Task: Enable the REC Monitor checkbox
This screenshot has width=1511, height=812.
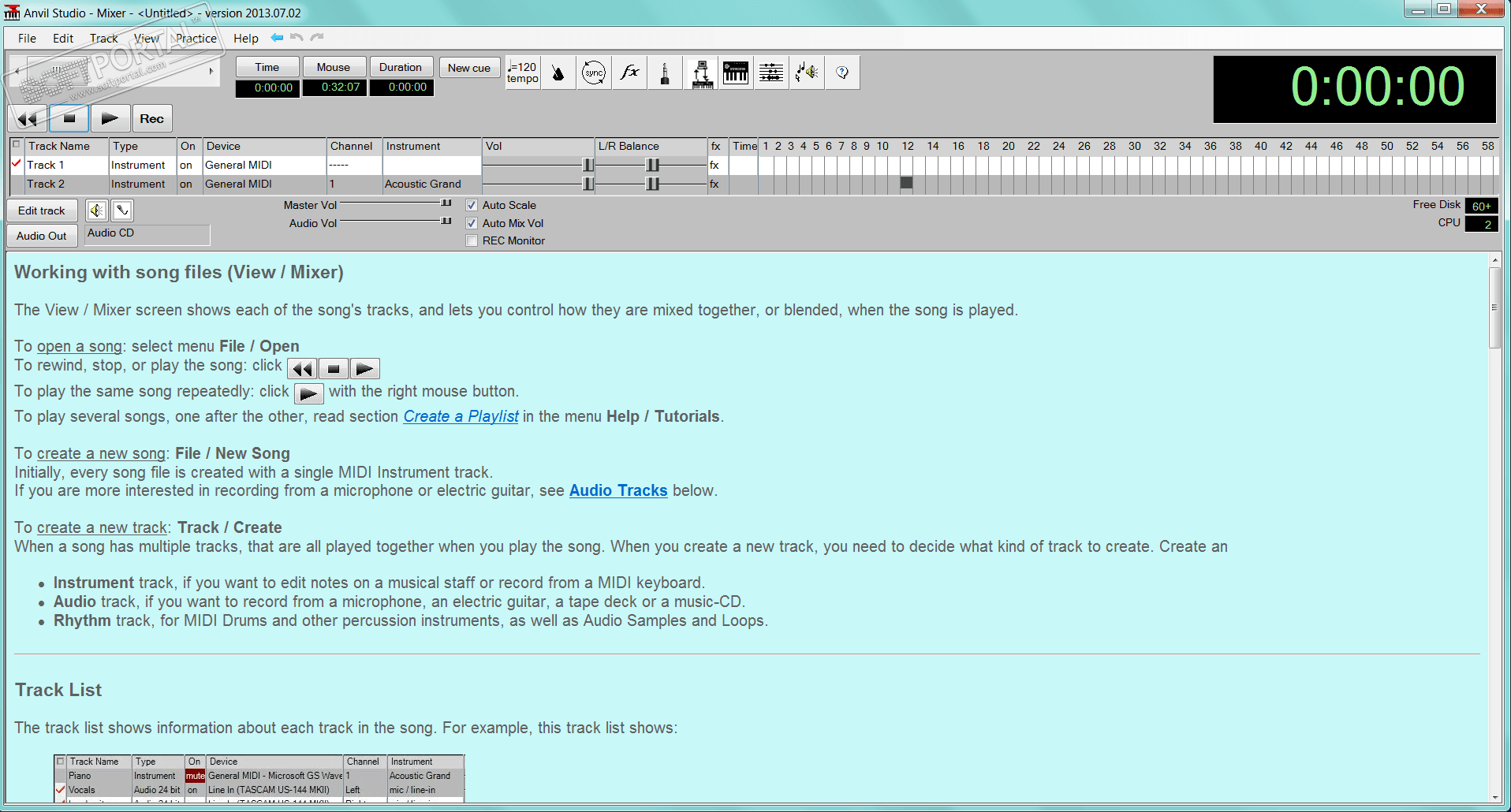Action: 472,240
